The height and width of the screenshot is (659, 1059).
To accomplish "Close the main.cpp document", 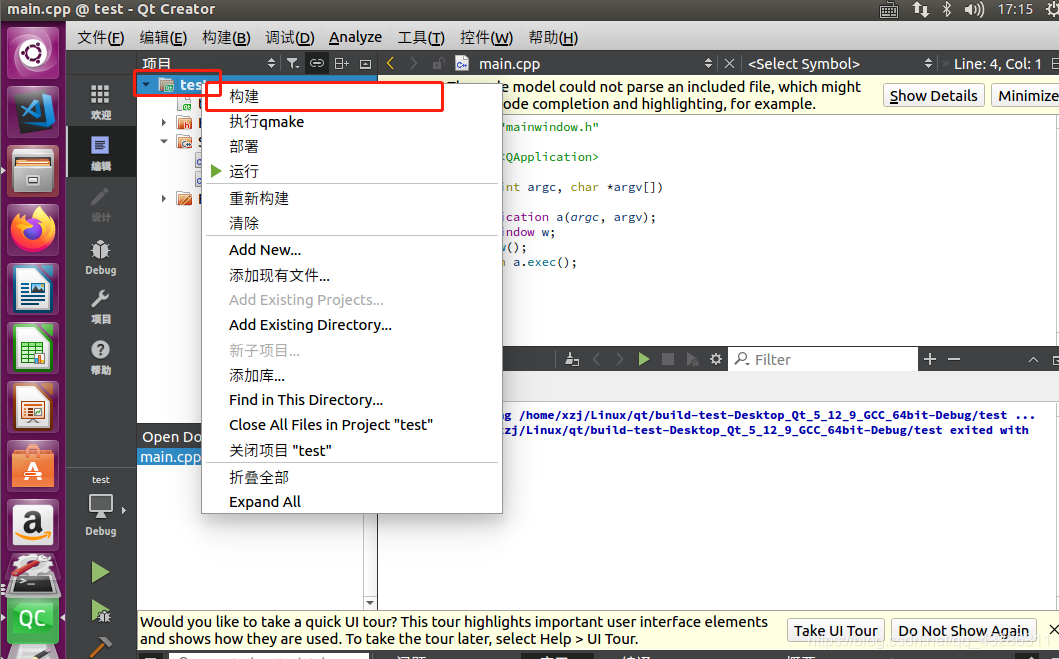I will point(729,63).
